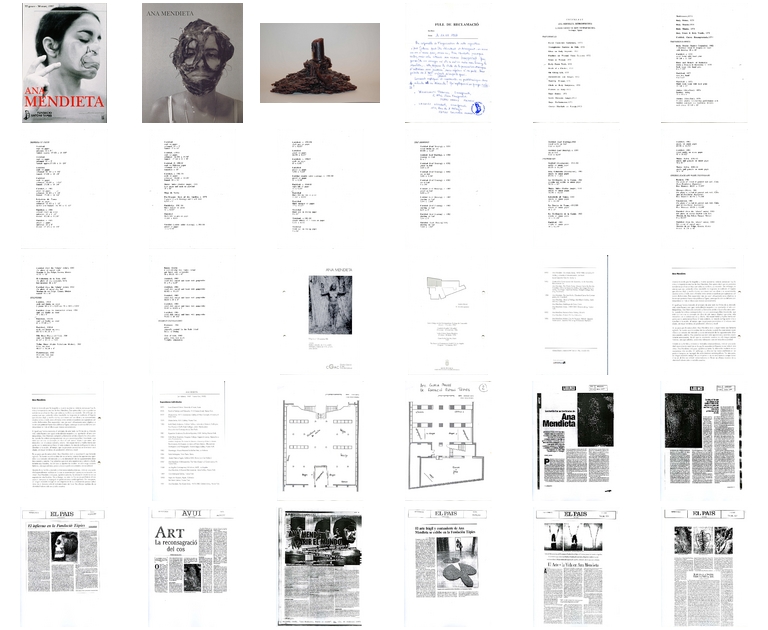Open the AVUI Art La reconsagració del cos clipping
The width and height of the screenshot is (768, 630).
pos(192,567)
